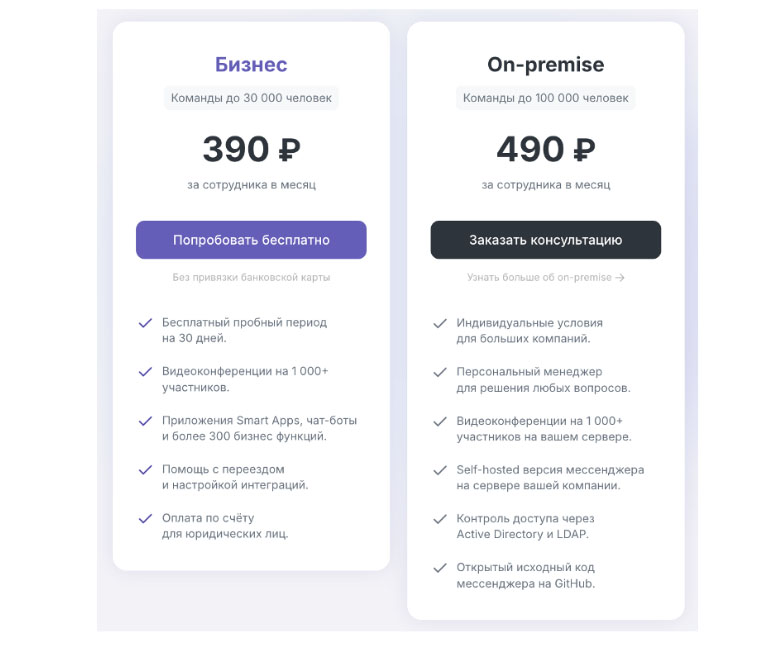Click checkmark next to "Индивидуальные условия"

click(x=439, y=323)
